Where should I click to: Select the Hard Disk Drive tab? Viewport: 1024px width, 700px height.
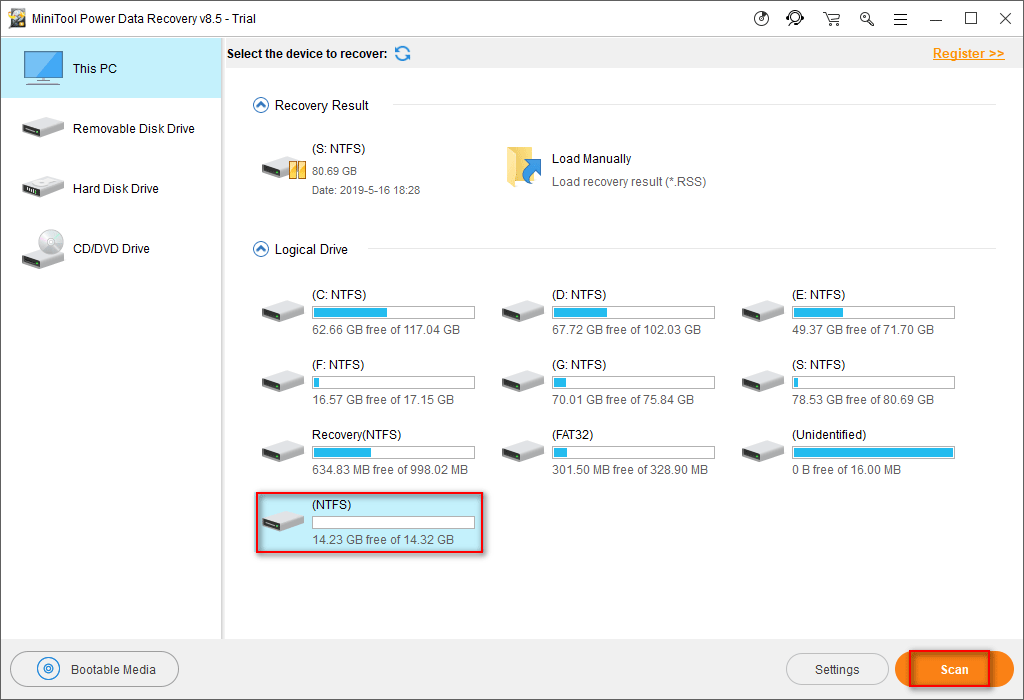click(111, 188)
